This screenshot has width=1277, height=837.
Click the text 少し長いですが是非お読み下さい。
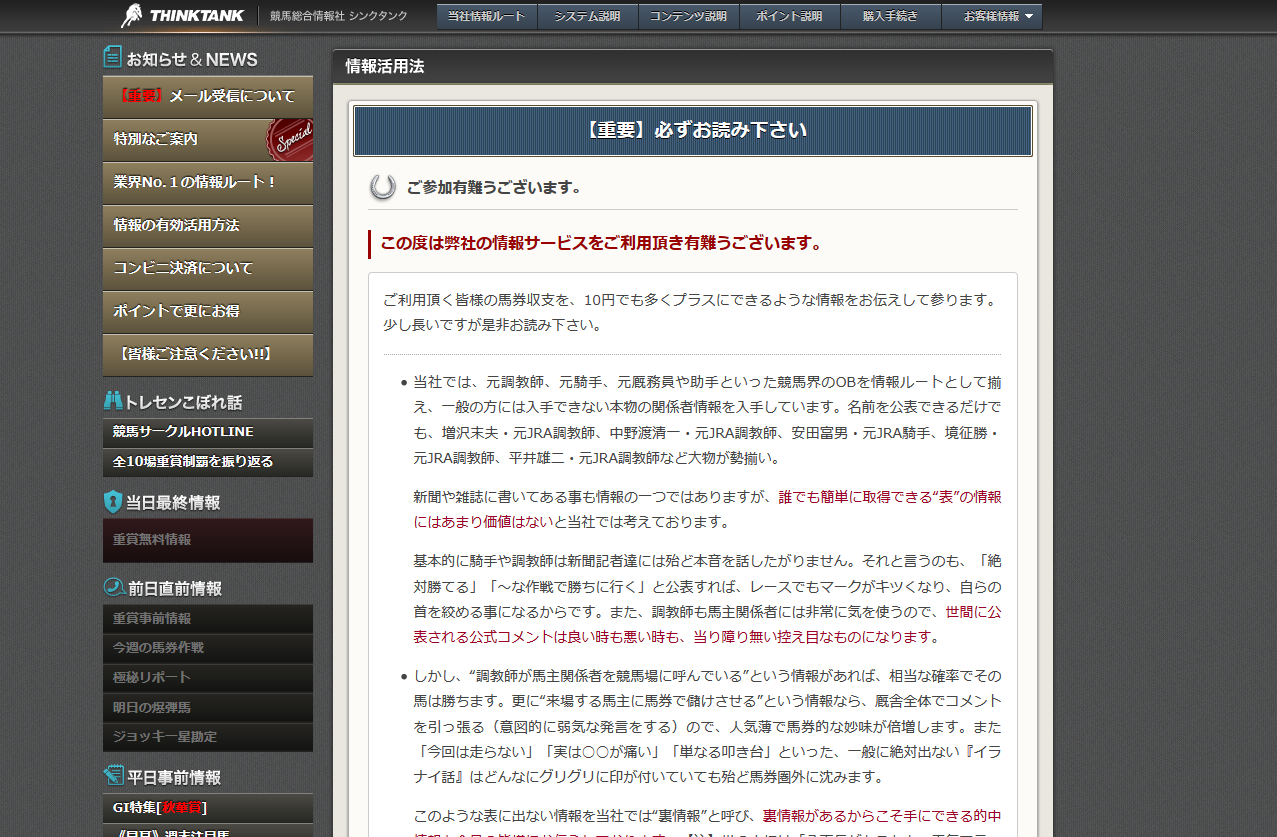493,325
